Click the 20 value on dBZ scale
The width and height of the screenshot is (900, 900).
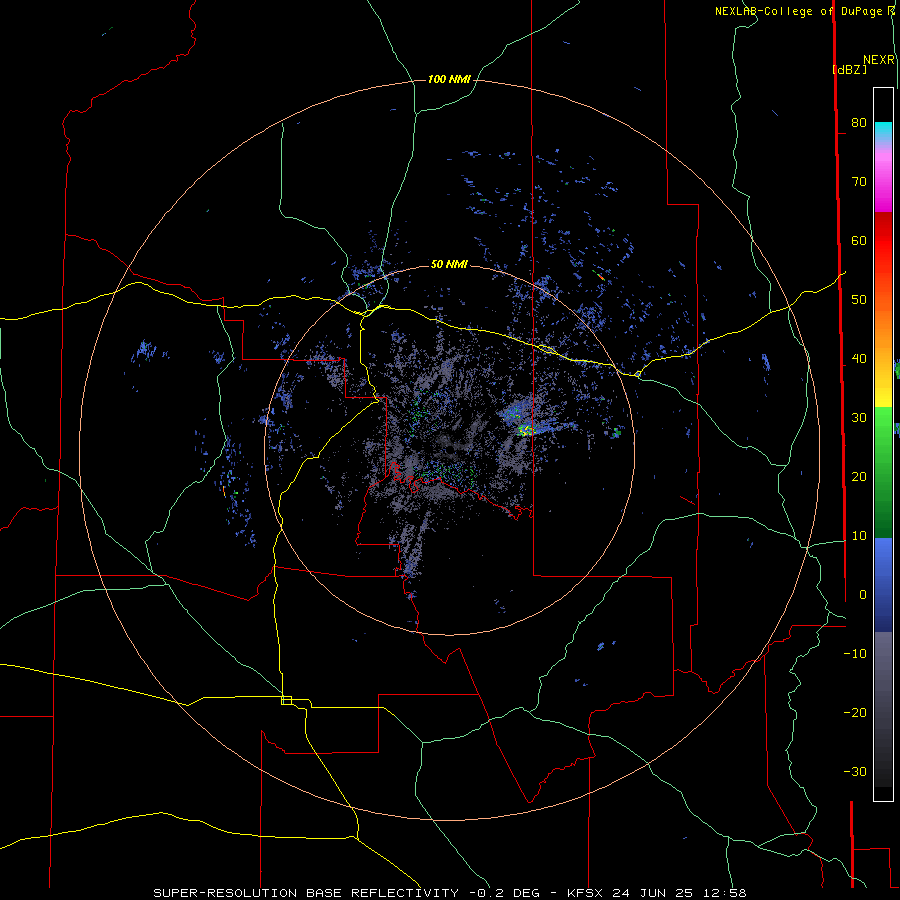[859, 477]
